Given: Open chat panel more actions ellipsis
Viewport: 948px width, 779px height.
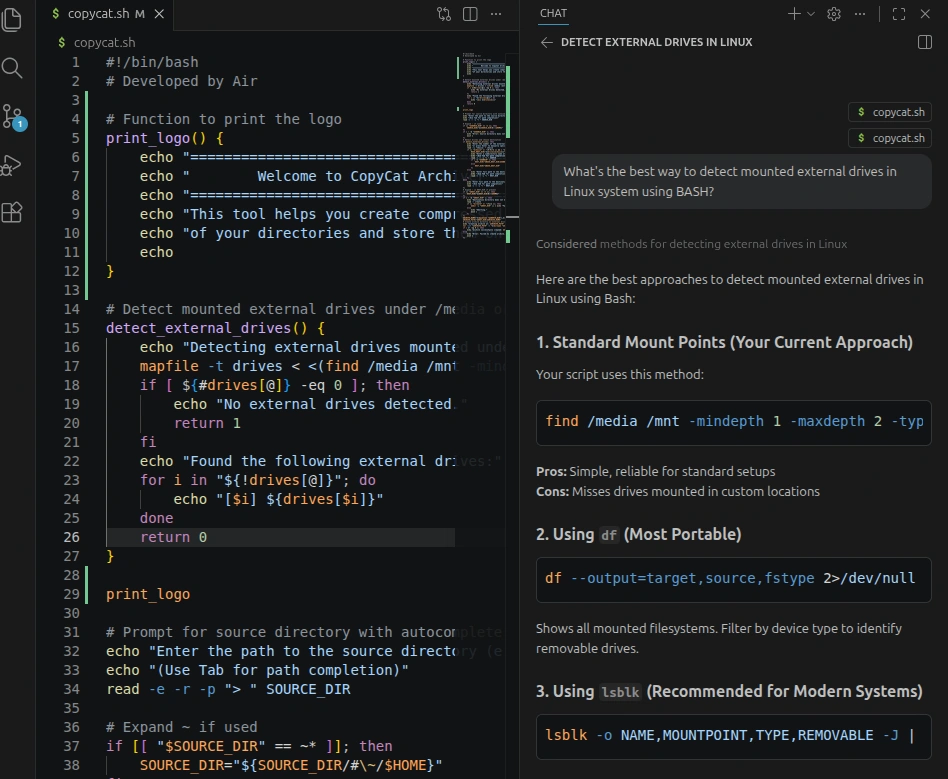Looking at the screenshot, I should (x=860, y=14).
